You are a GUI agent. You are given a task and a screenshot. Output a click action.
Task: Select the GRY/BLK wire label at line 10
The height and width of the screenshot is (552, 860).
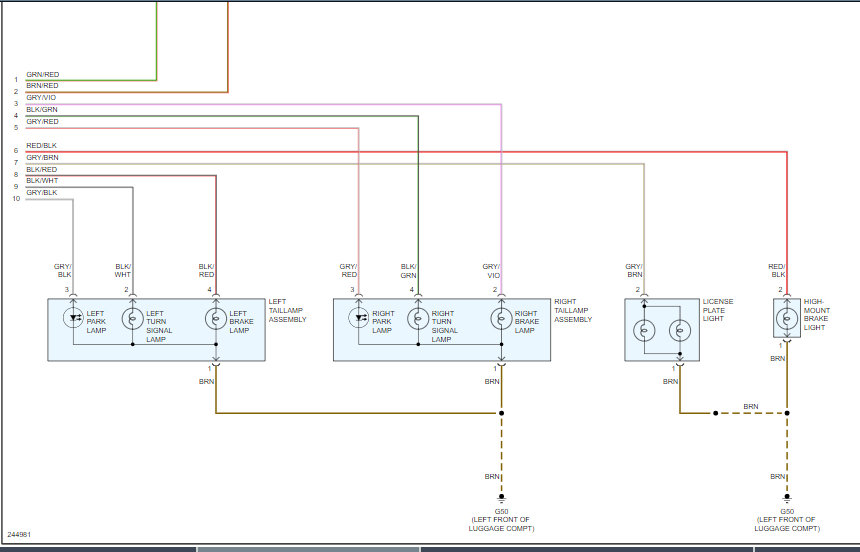pyautogui.click(x=42, y=193)
